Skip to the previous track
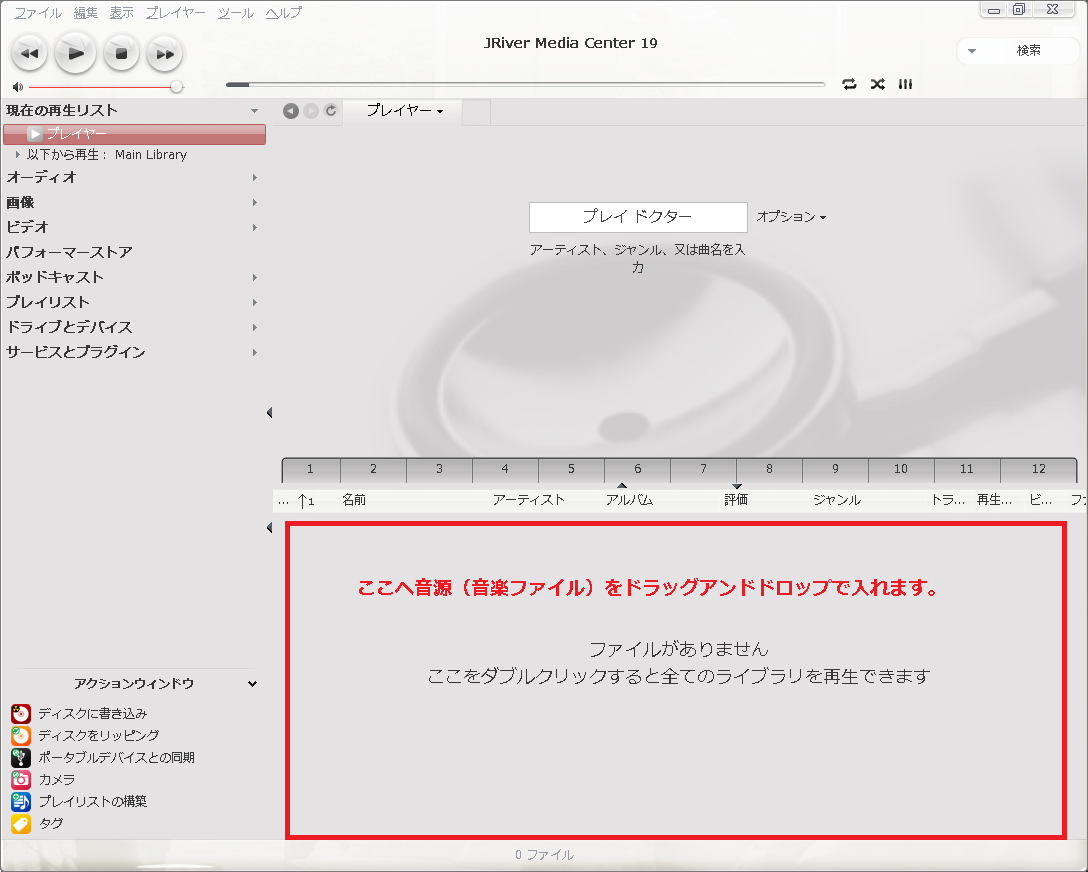 [29, 53]
